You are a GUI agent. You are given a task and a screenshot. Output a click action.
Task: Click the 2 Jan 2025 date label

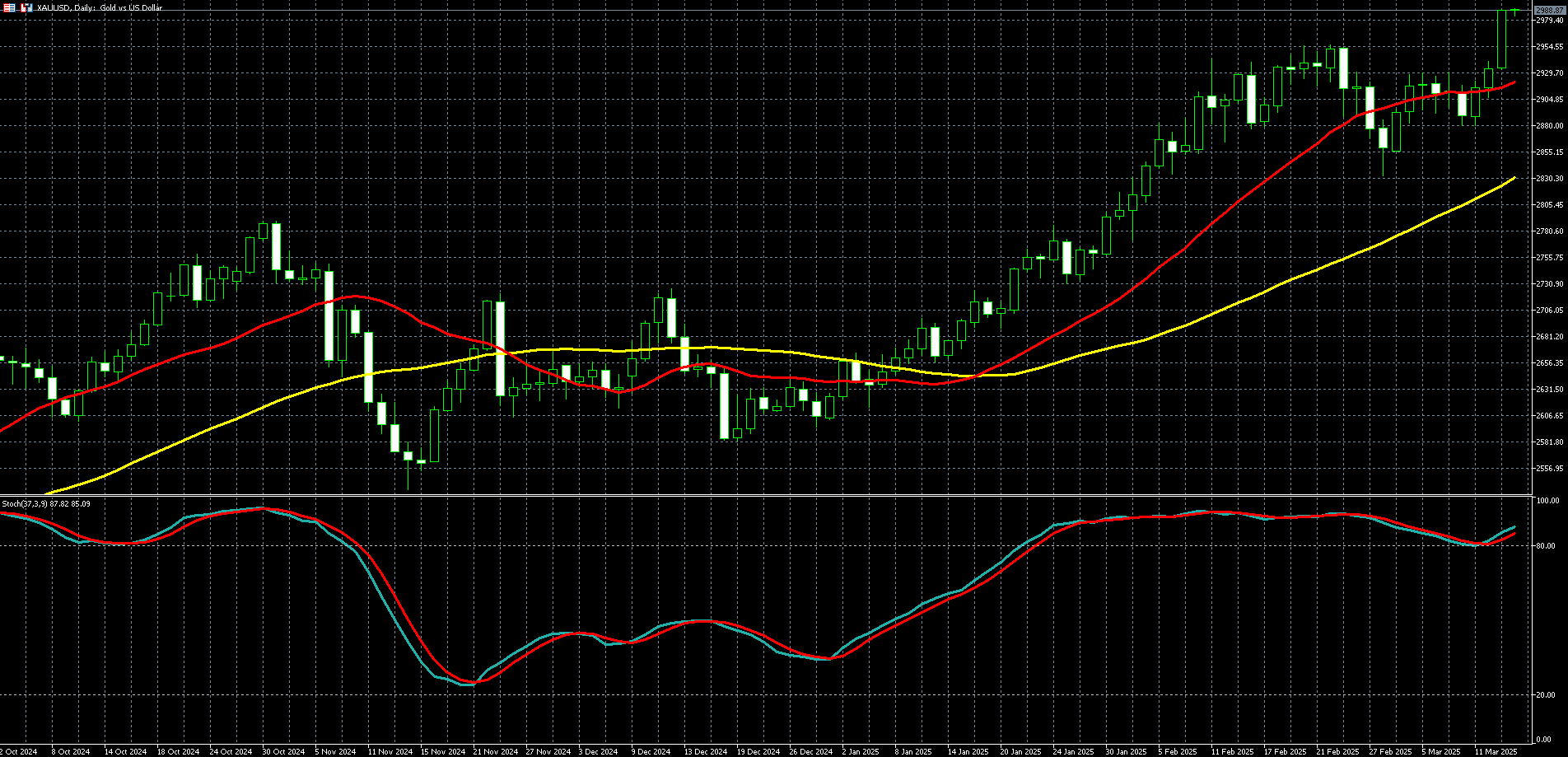(x=861, y=751)
